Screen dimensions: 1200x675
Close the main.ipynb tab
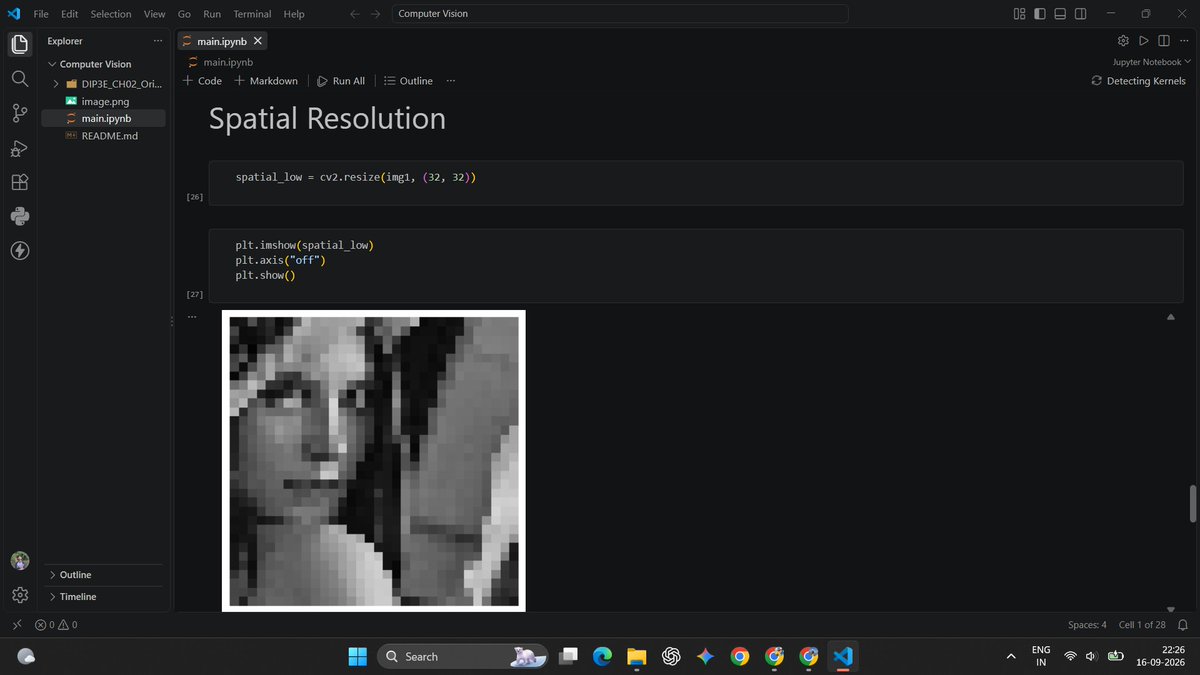[258, 41]
